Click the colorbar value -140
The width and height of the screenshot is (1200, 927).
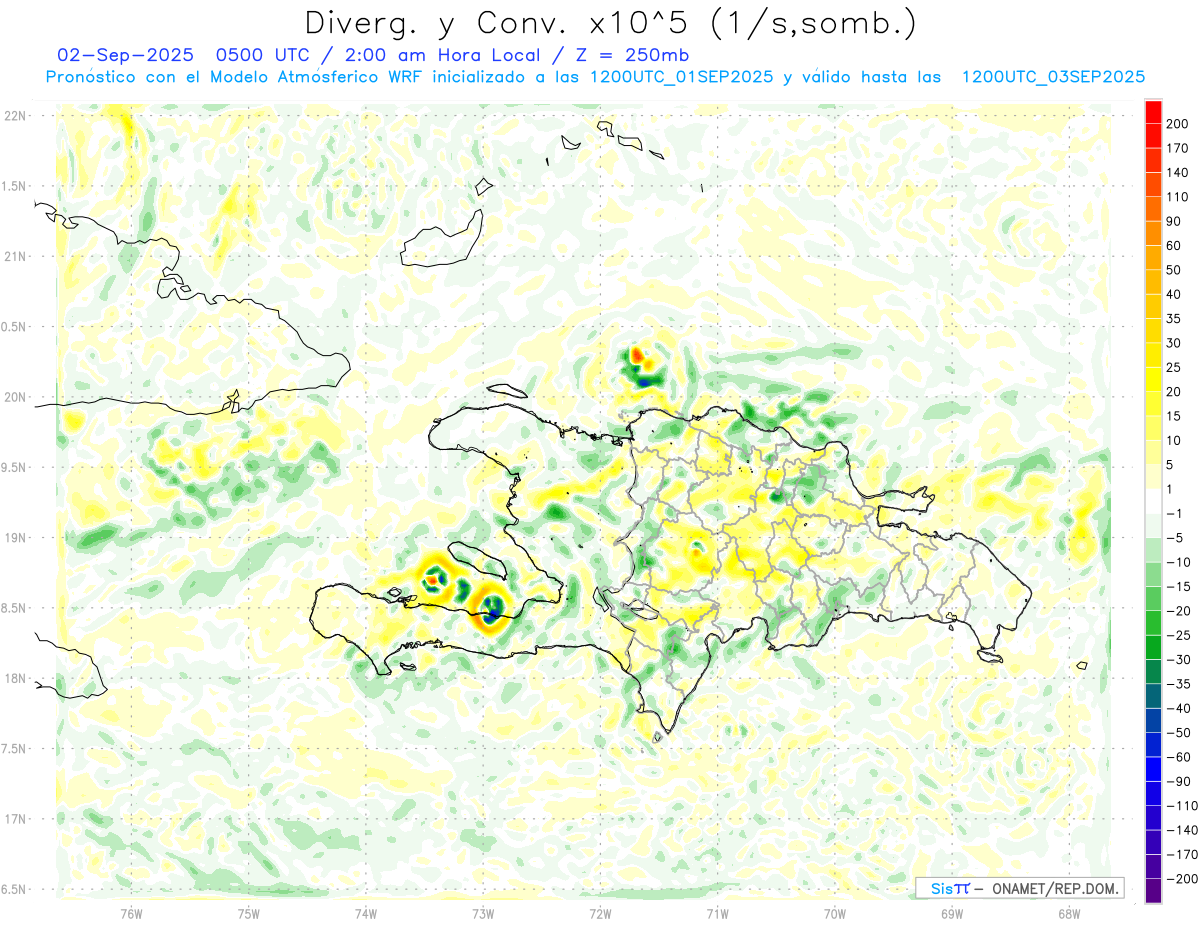pos(1181,831)
